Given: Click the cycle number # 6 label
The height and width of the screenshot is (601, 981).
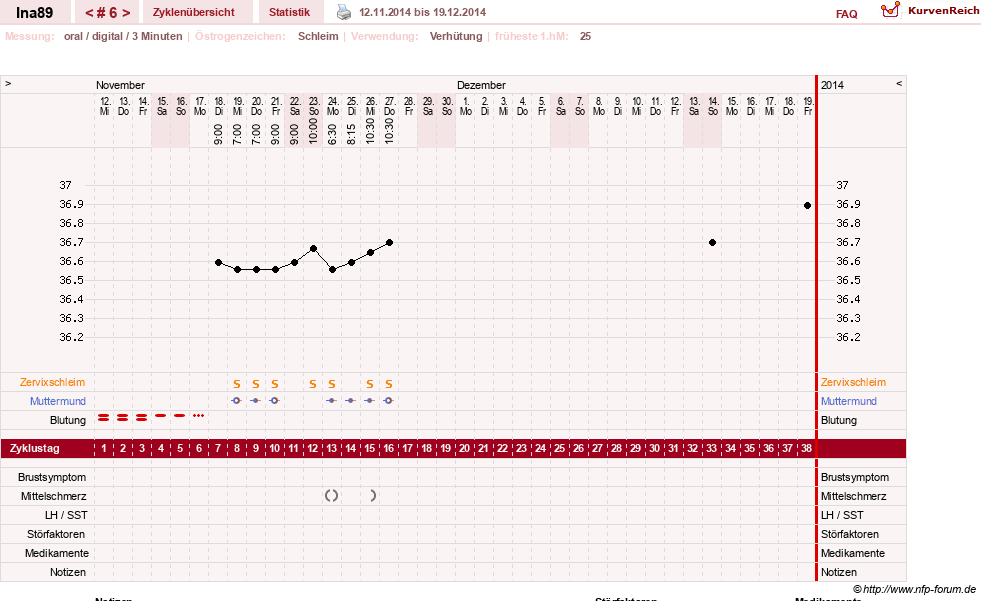Looking at the screenshot, I should [x=108, y=13].
